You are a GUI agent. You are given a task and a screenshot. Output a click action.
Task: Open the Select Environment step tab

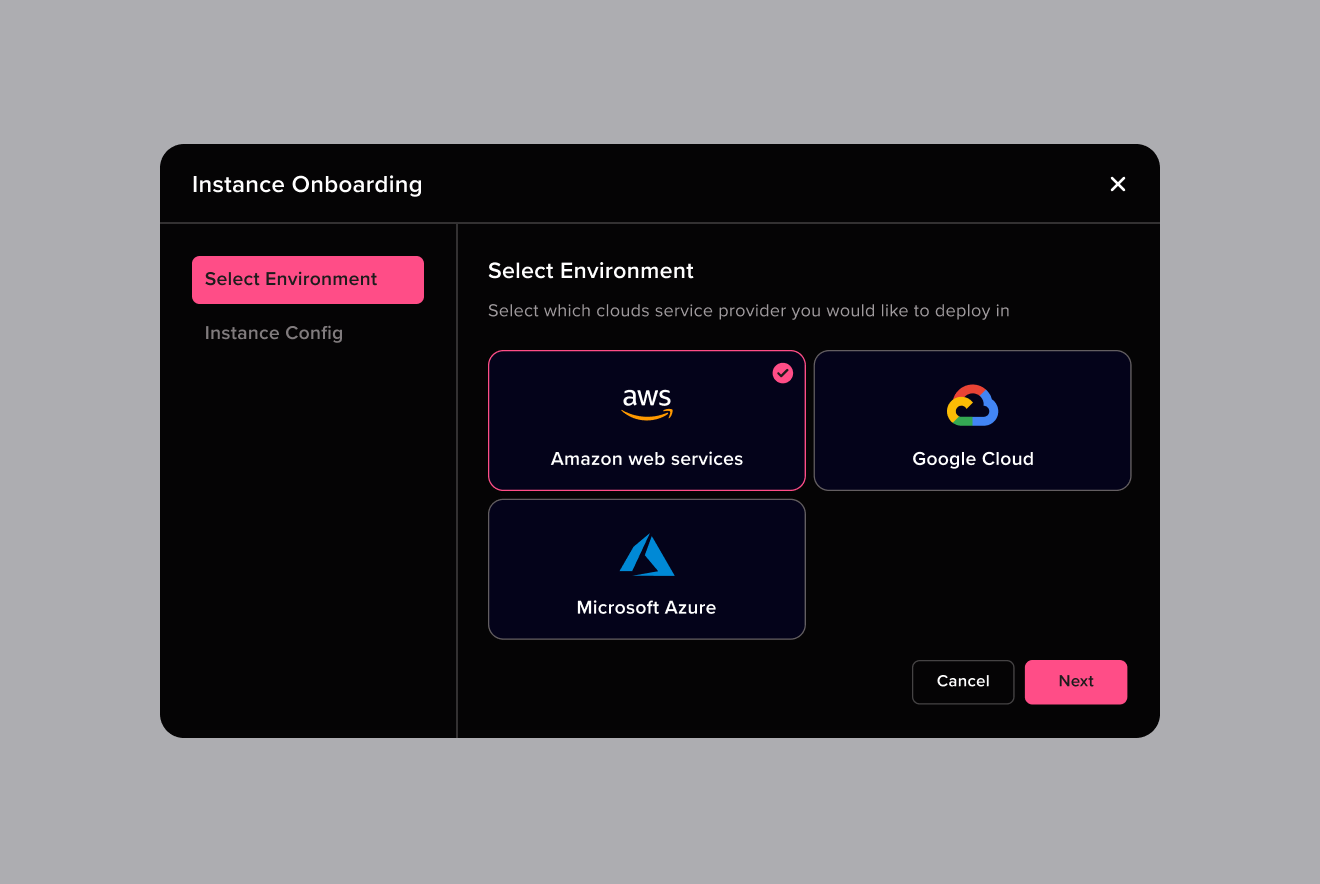(308, 280)
